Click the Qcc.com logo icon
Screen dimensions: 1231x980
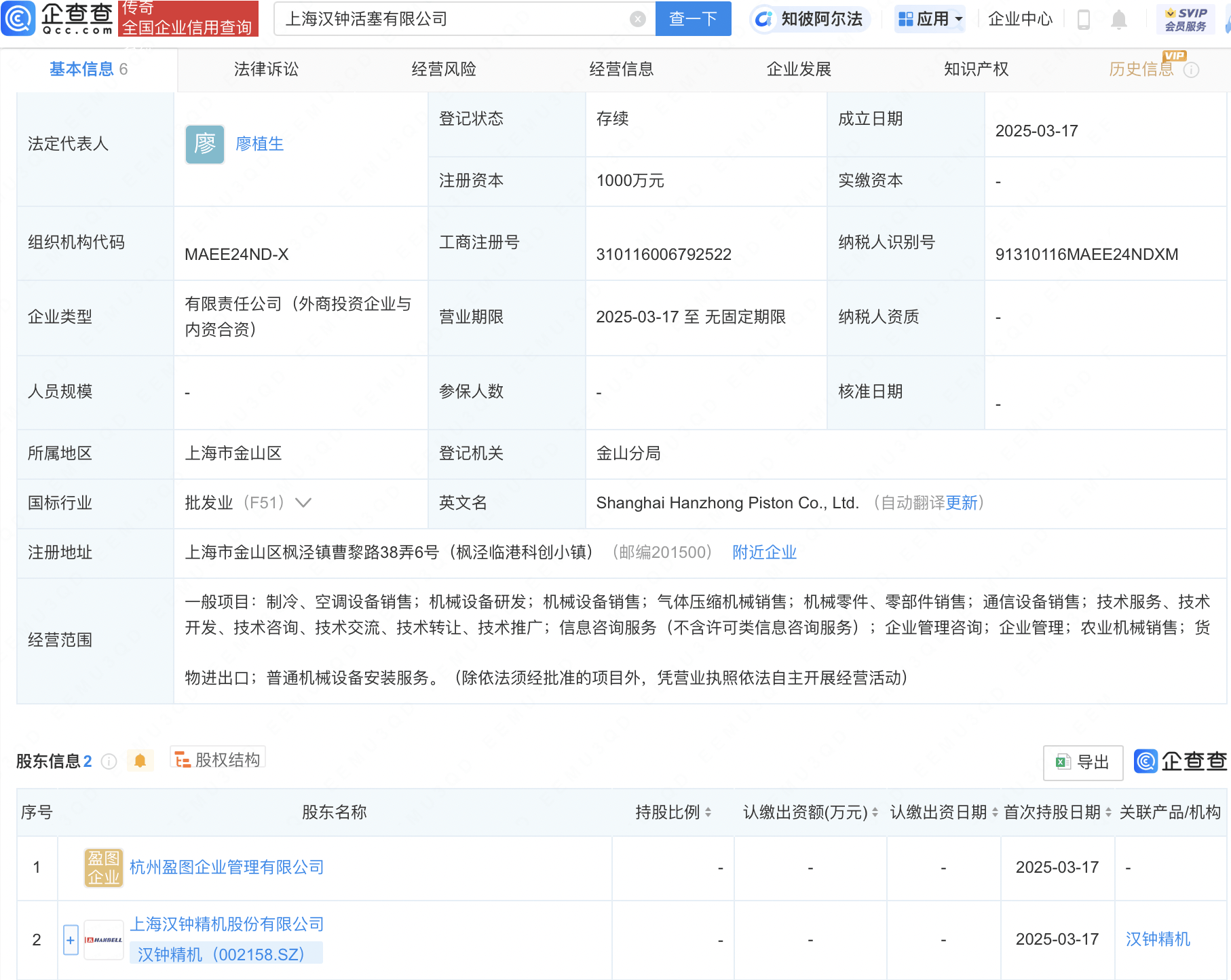pos(18,18)
